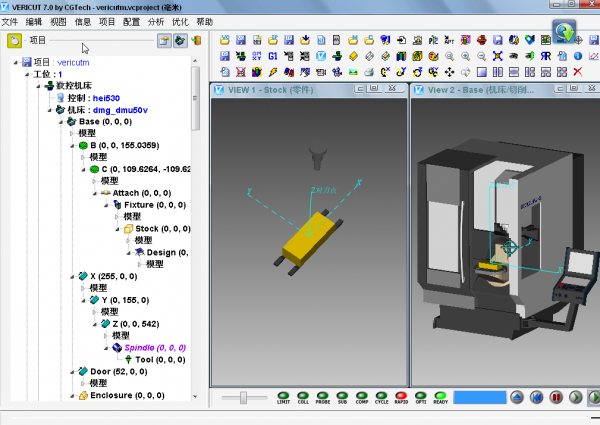Click the pan arrows icon in toolbar
Screen dimensions: 600x425
tap(449, 73)
